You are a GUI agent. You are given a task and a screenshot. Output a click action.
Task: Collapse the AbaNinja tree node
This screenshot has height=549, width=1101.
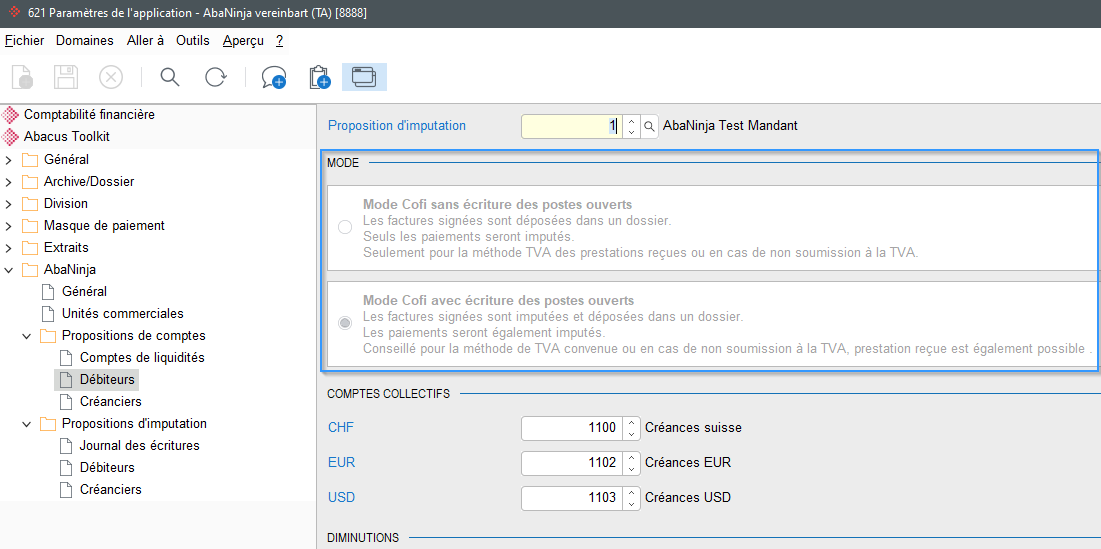click(8, 270)
